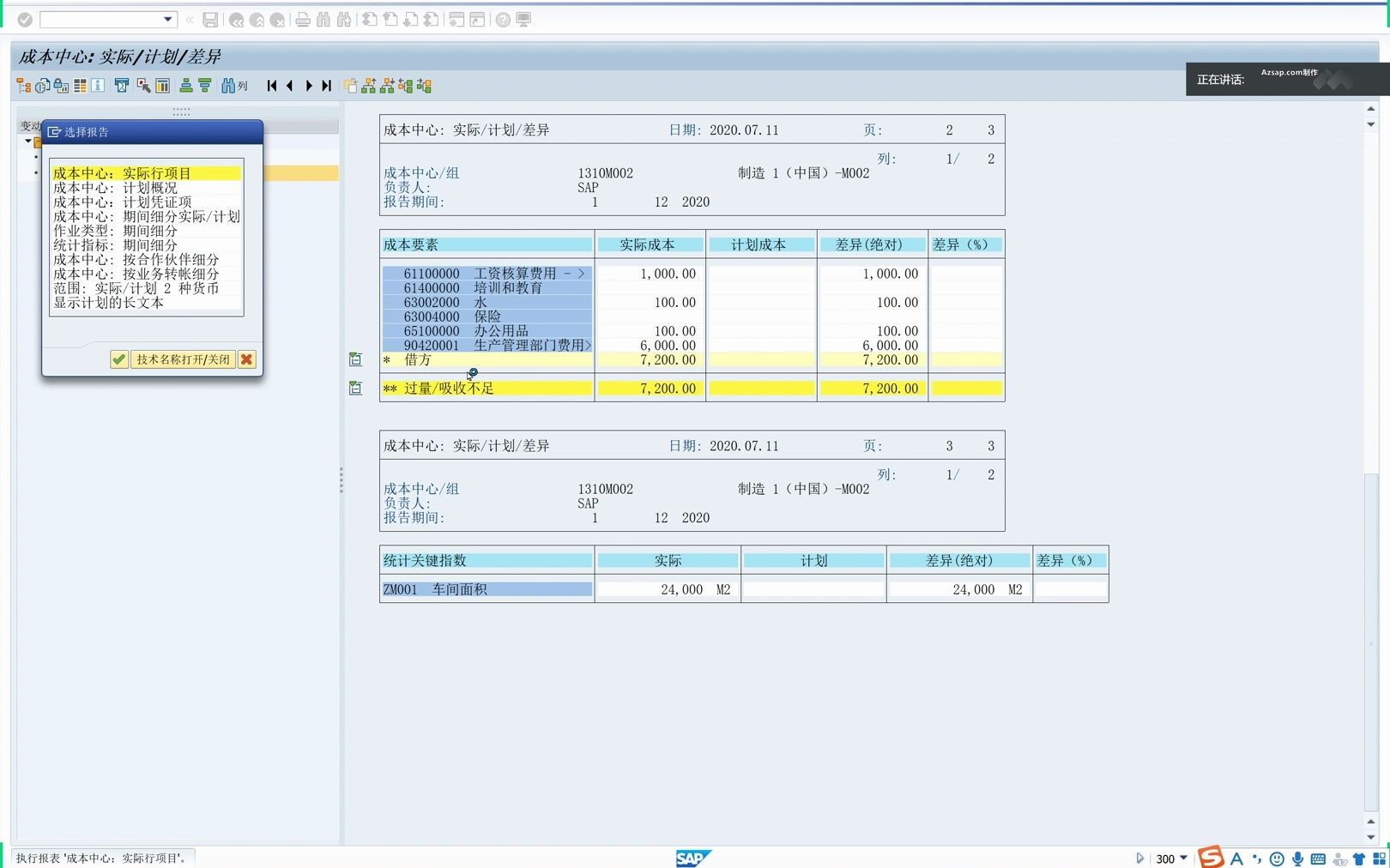The width and height of the screenshot is (1390, 868).
Task: Click the Create New Session icon
Action: pos(456,20)
